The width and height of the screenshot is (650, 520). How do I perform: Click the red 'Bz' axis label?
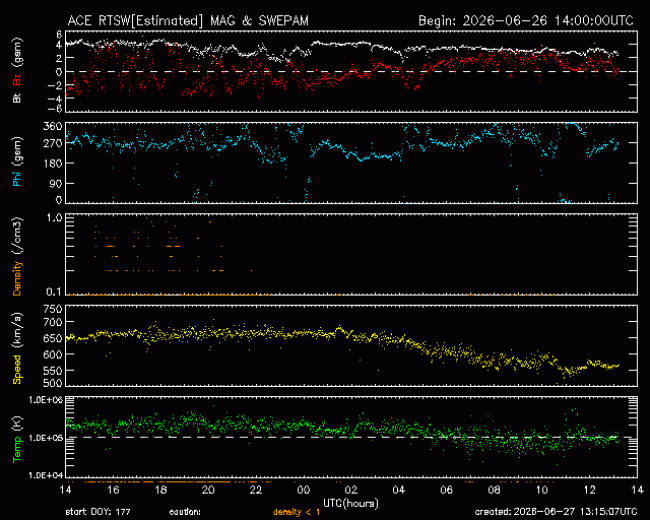point(17,79)
